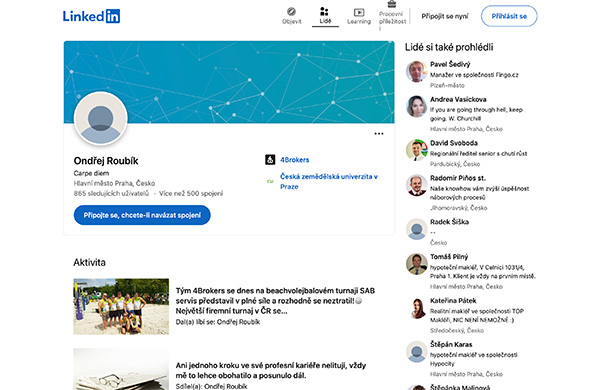Open the 4Brokers company link

(294, 160)
